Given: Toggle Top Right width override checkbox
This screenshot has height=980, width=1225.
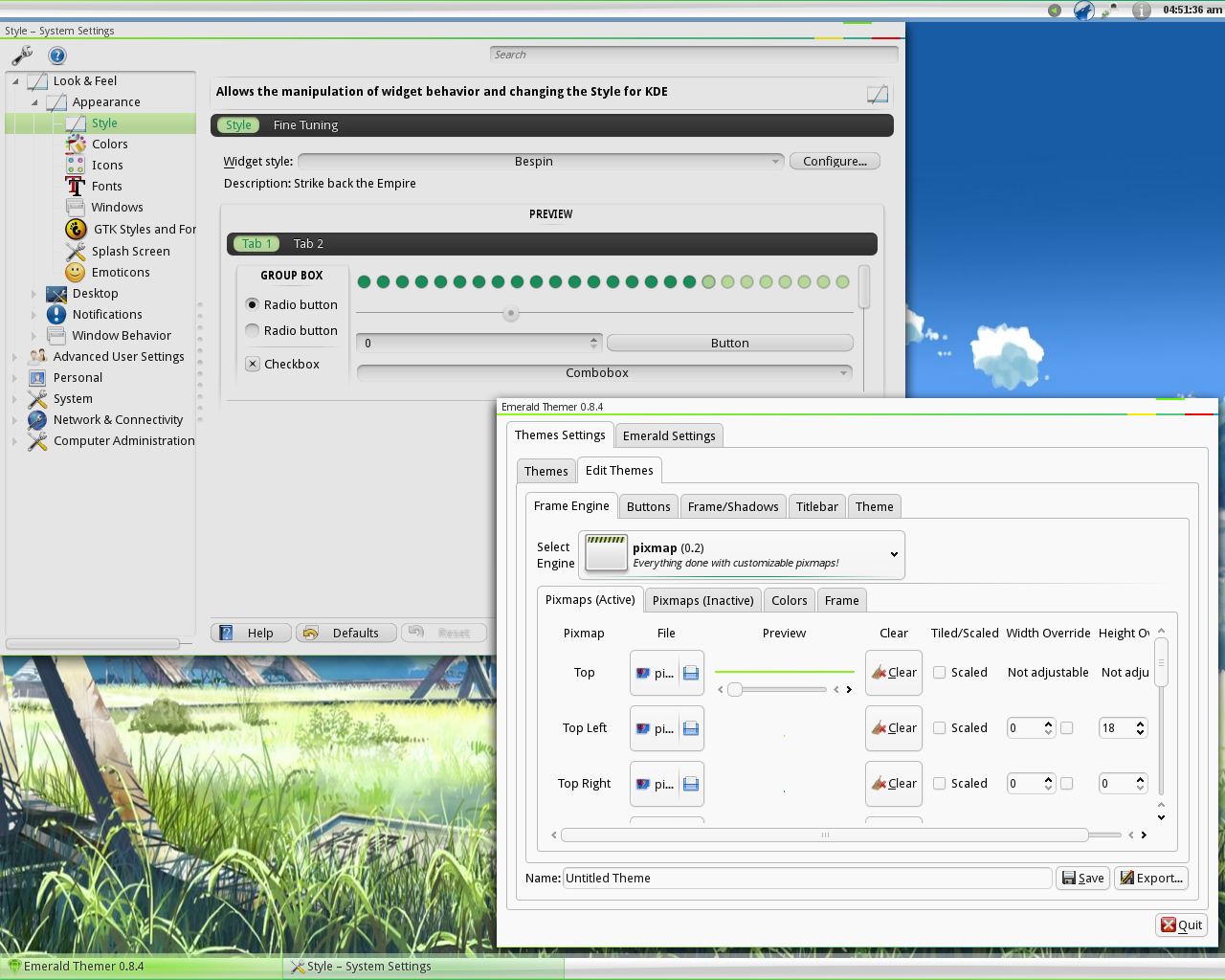Looking at the screenshot, I should 1067,784.
